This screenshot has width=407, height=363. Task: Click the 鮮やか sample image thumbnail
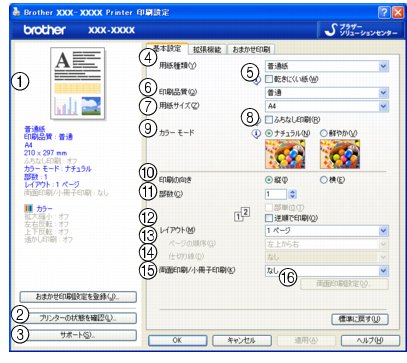(340, 154)
